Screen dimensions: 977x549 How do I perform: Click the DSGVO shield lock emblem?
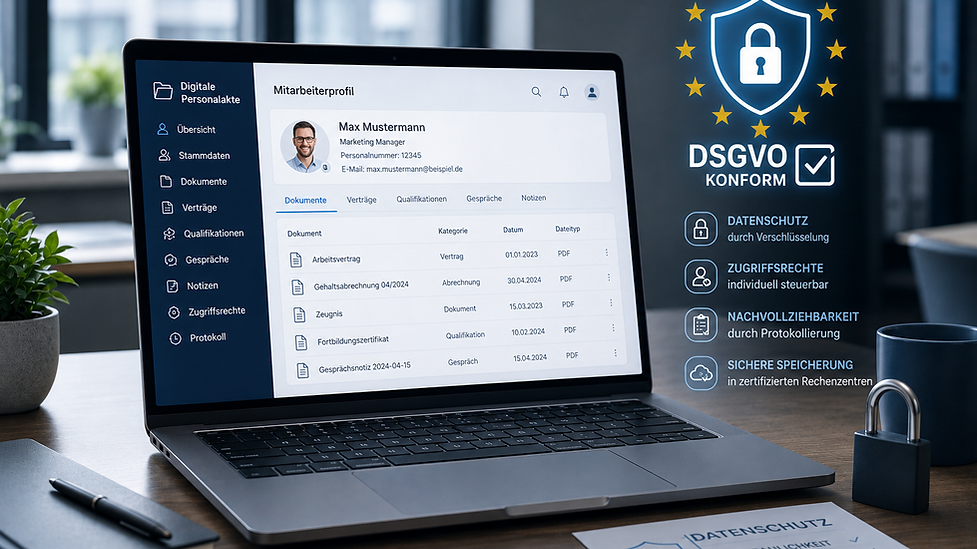click(760, 56)
